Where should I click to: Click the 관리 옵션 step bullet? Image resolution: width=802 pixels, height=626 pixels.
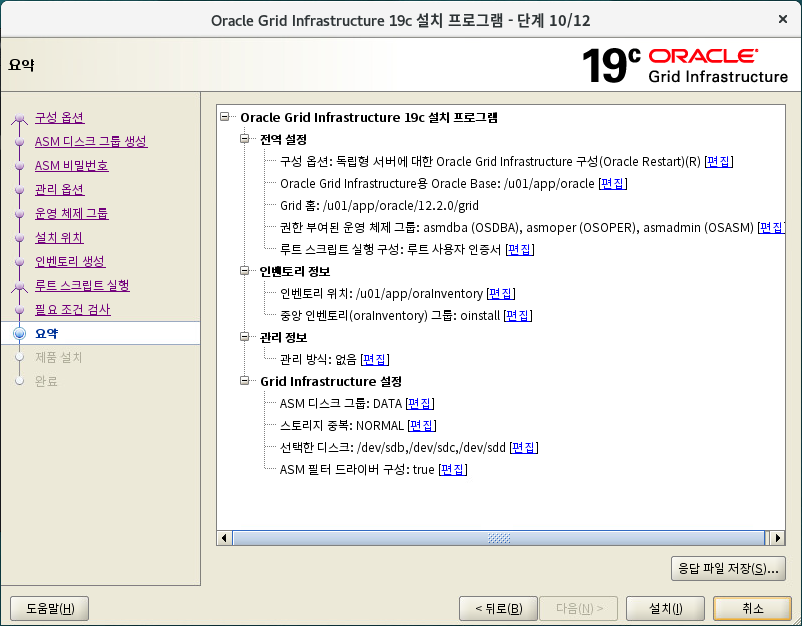[19, 190]
